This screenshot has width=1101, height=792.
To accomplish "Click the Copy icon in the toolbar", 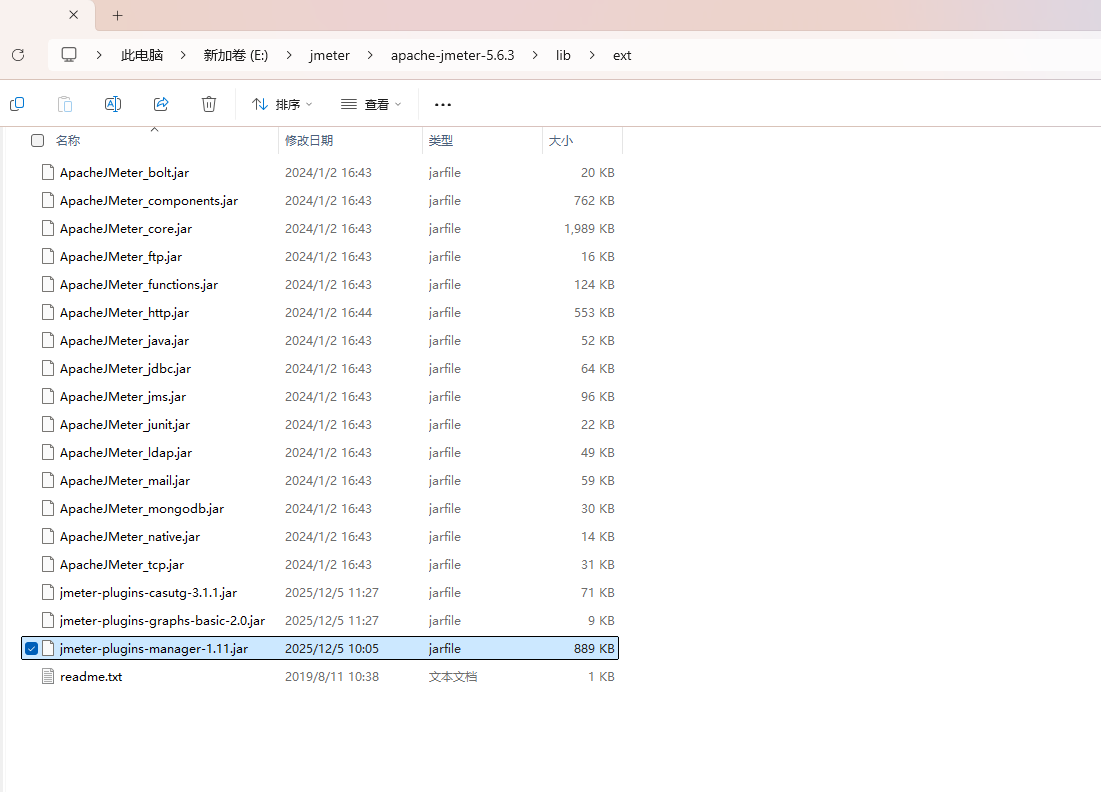I will tap(18, 104).
